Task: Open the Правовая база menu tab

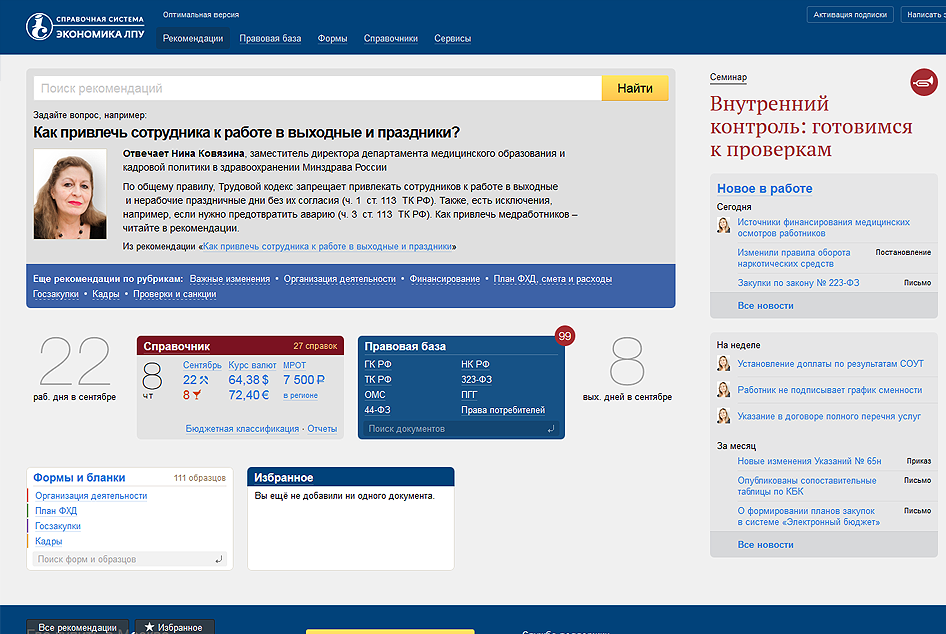Action: coord(277,39)
